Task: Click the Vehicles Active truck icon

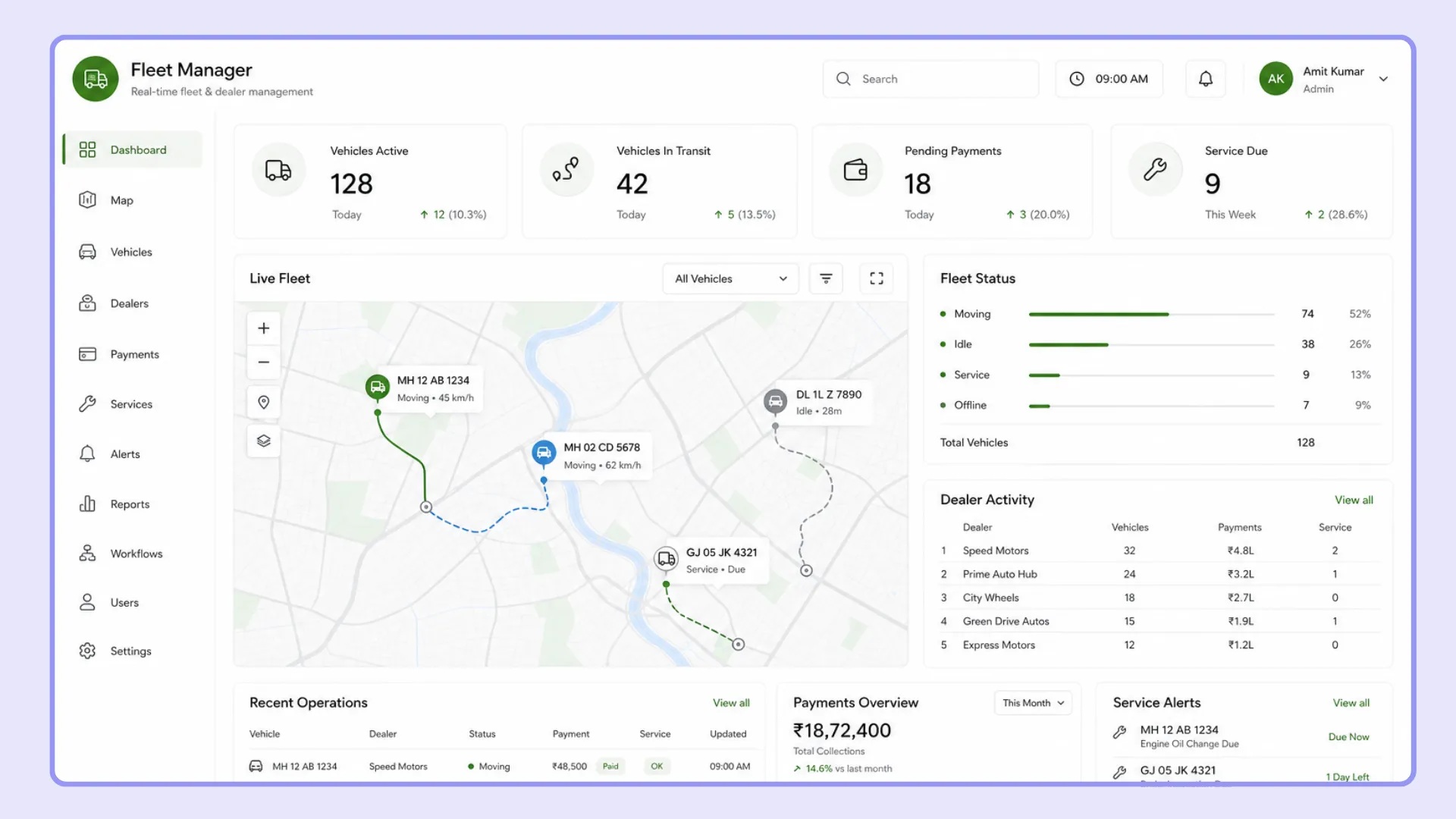Action: 278,170
